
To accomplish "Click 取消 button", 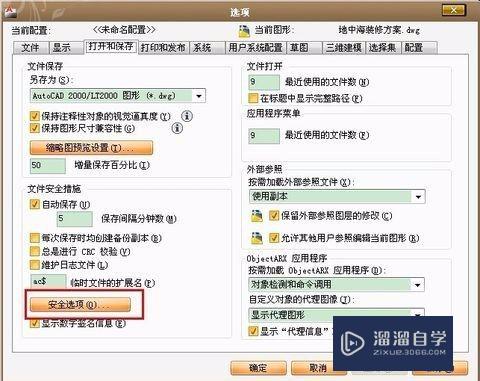I will pyautogui.click(x=318, y=368).
